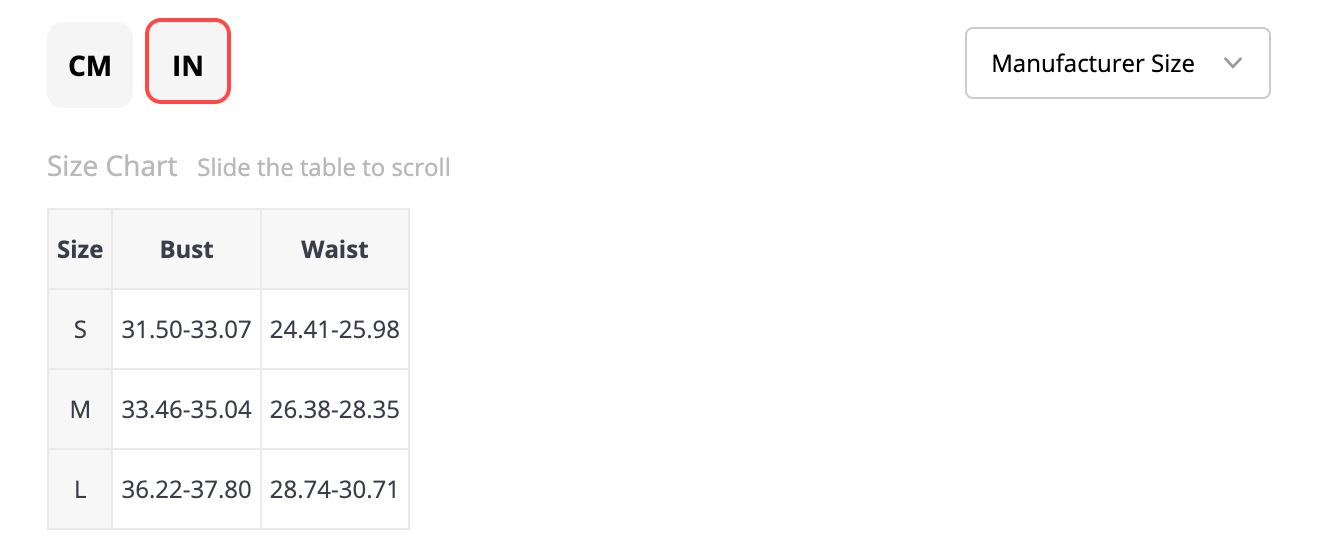Click the Size column header

80,249
